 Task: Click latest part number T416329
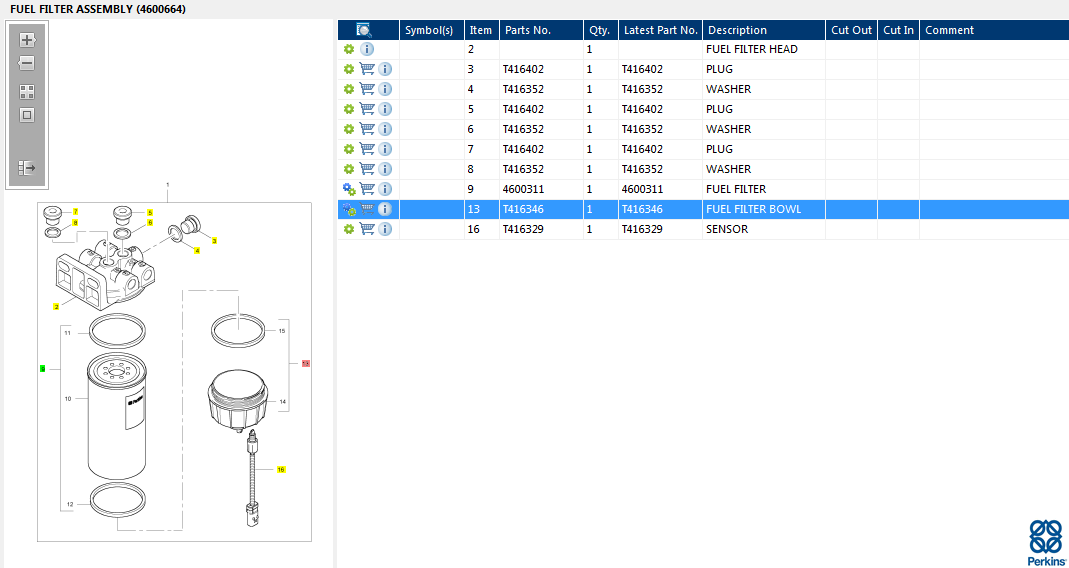pyautogui.click(x=642, y=229)
